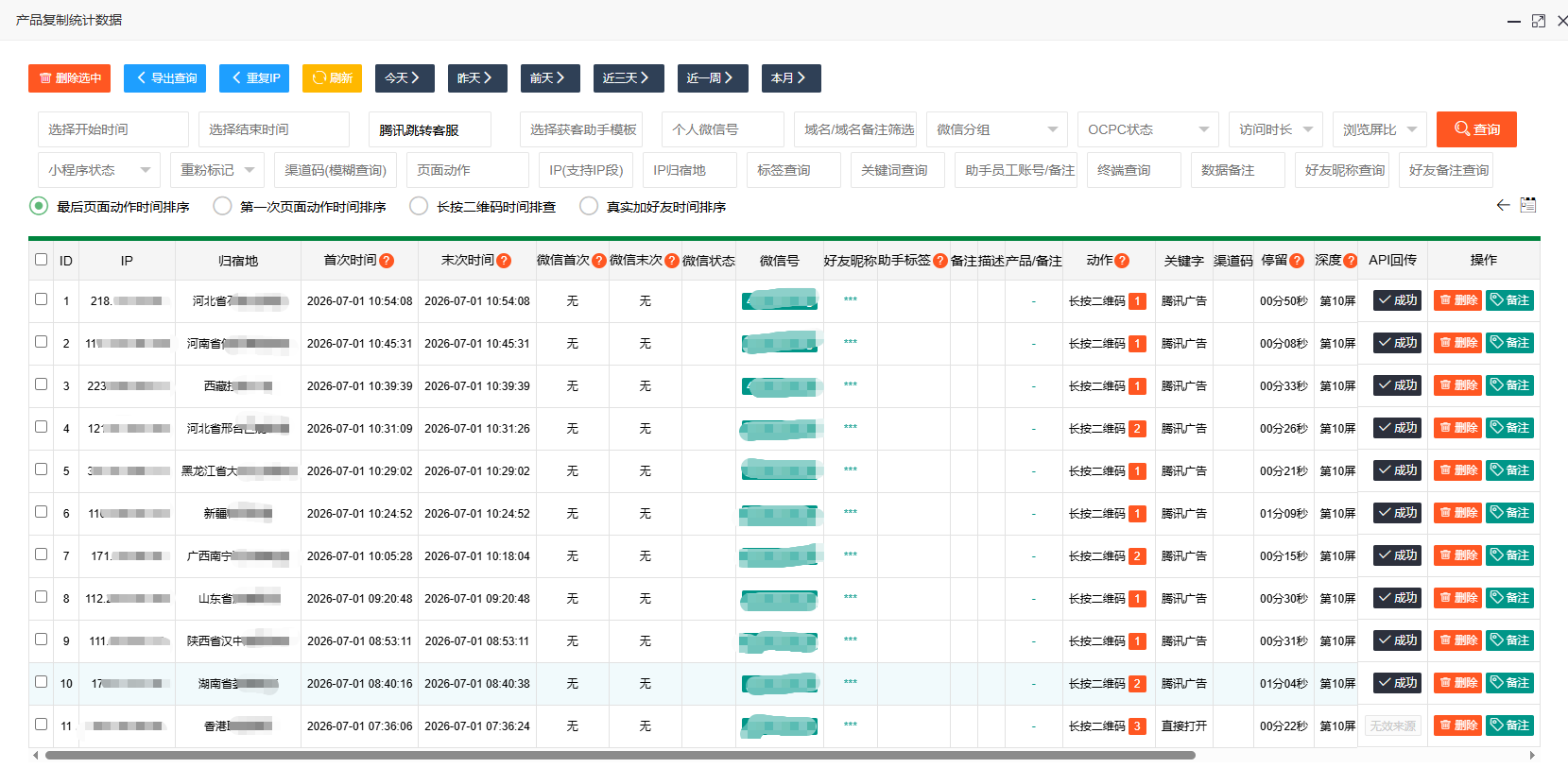Open the help tip beside 微信首次
The height and width of the screenshot is (768, 1568).
[x=599, y=261]
